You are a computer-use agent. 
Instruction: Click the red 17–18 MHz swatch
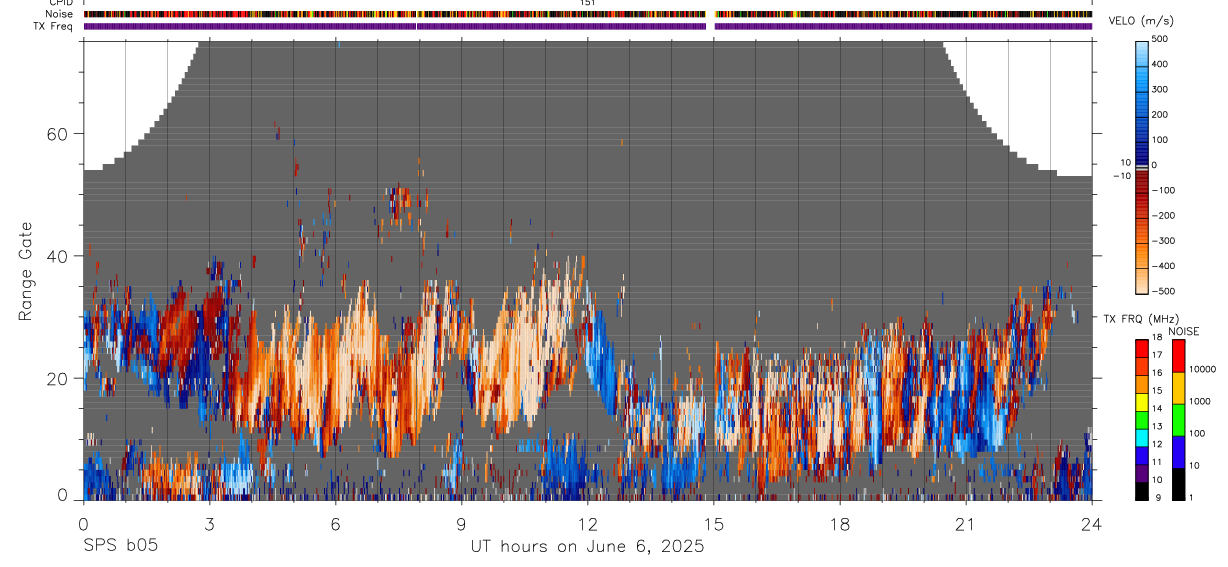(x=1142, y=349)
